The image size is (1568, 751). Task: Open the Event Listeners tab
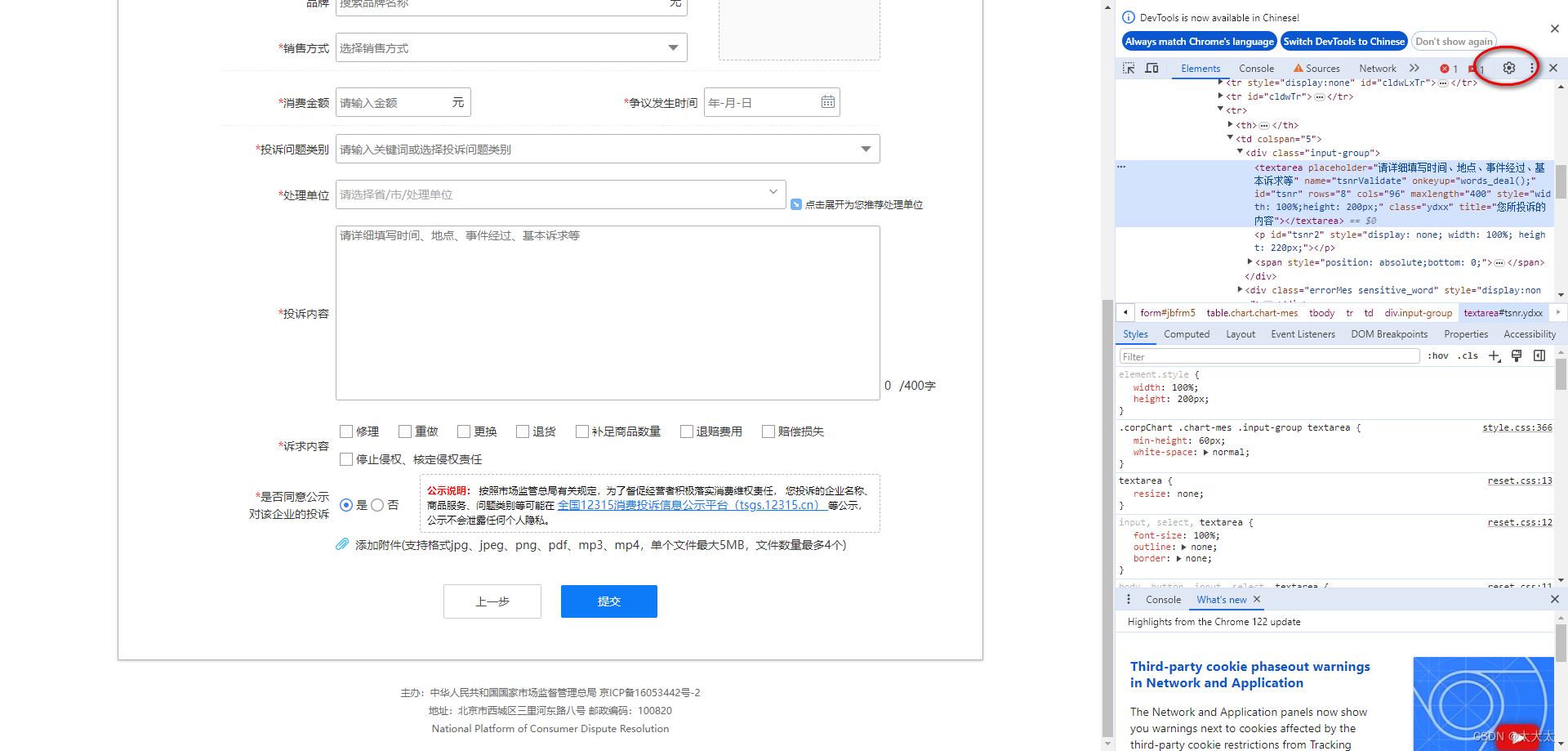click(1303, 334)
